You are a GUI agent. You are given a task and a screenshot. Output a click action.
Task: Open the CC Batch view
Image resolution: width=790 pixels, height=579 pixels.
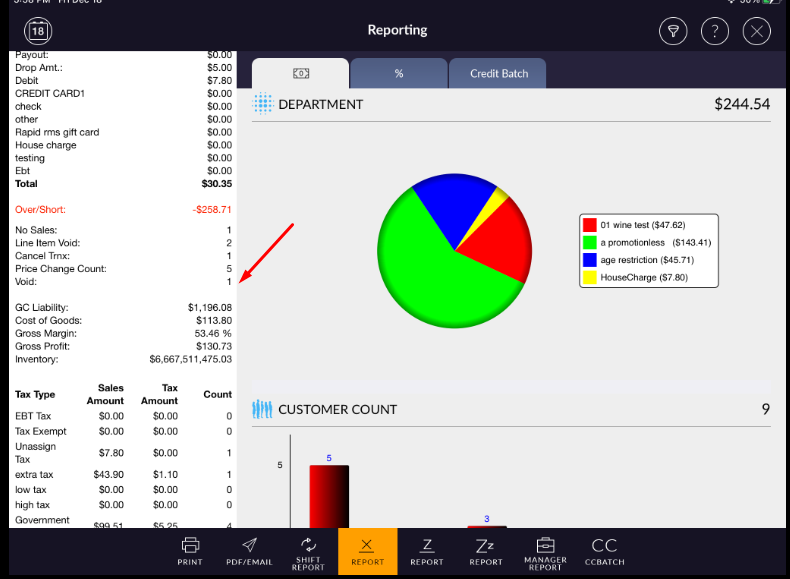pos(604,552)
